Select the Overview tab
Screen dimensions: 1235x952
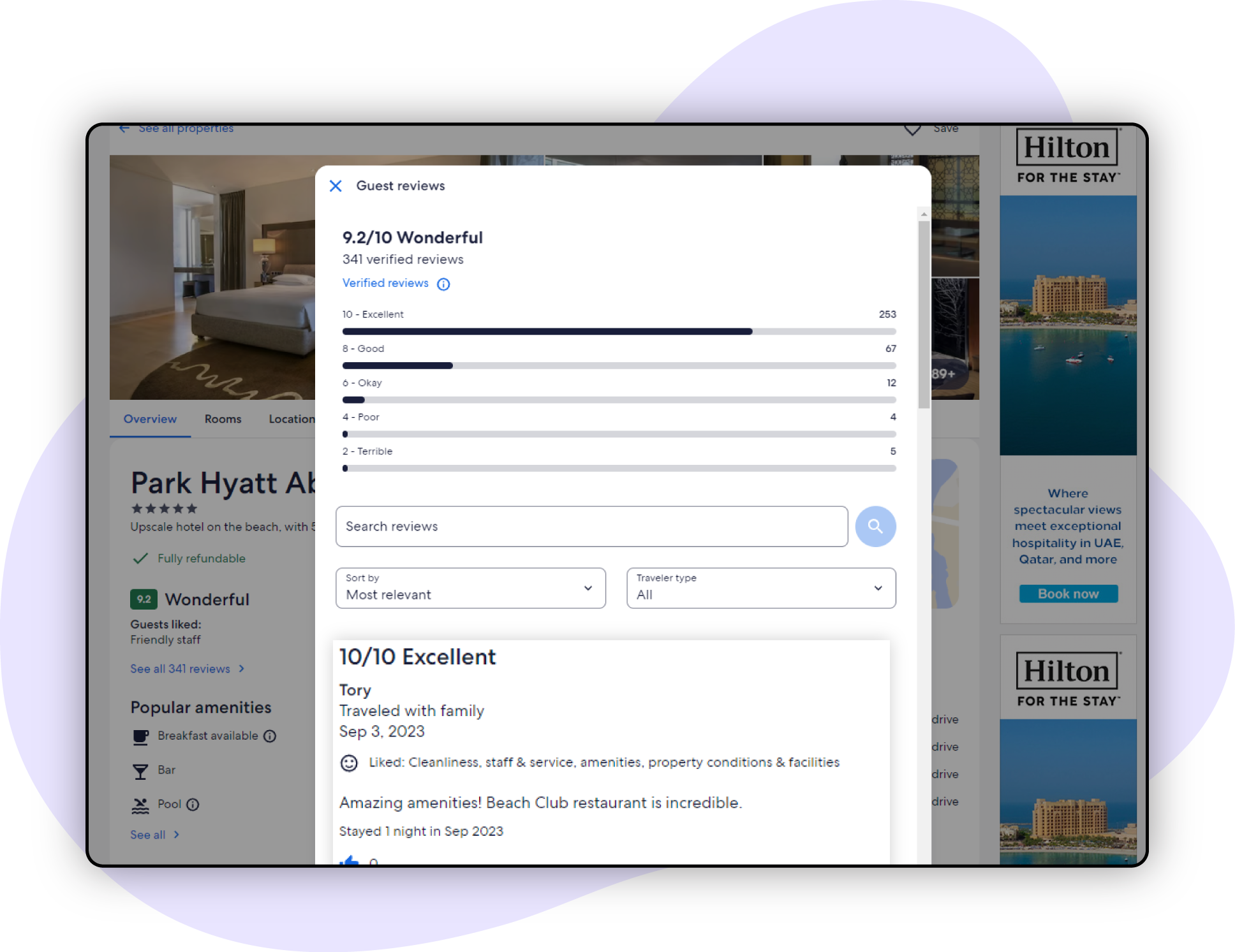(x=150, y=418)
